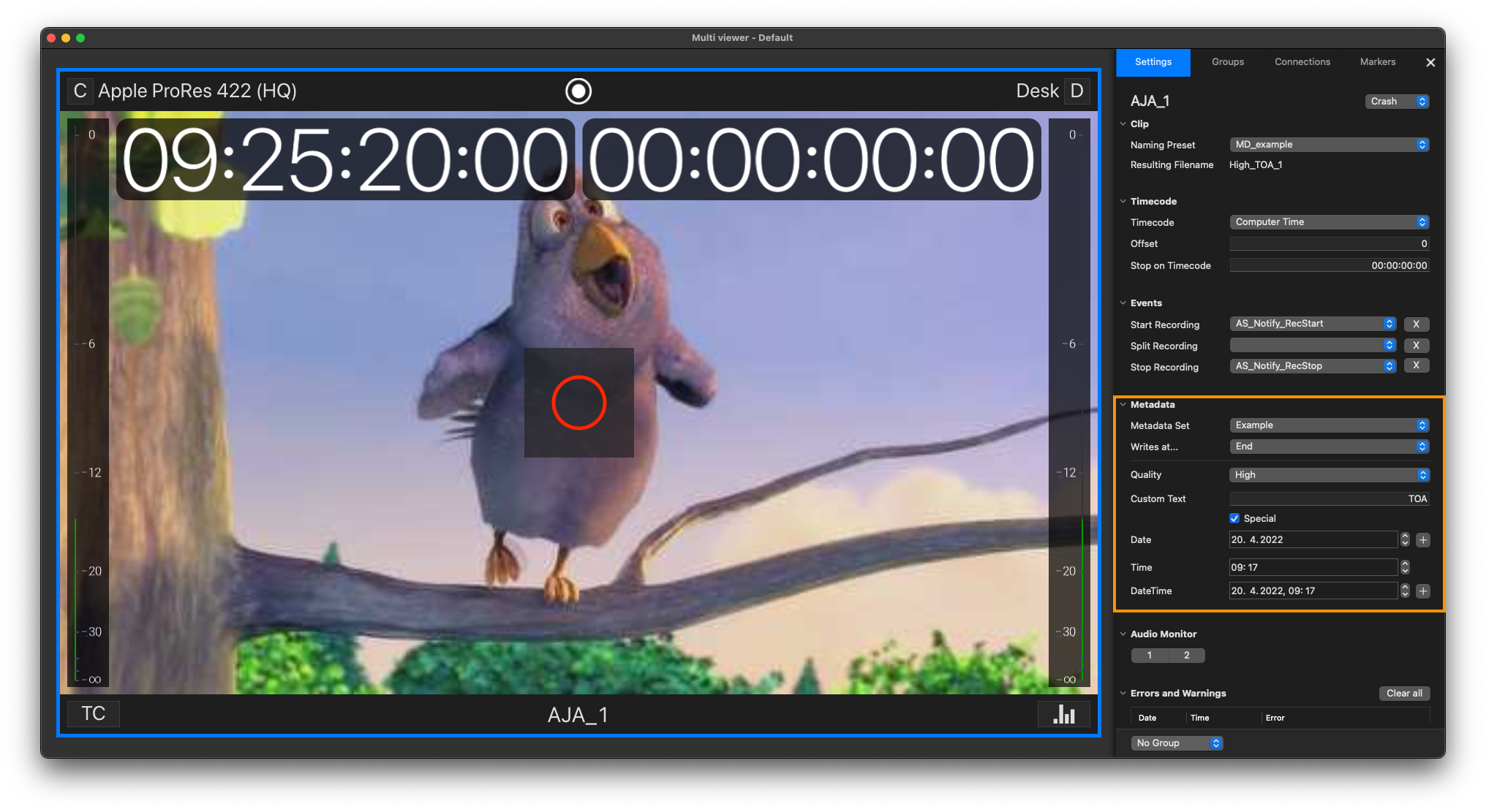Image resolution: width=1486 pixels, height=812 pixels.
Task: Click the Date input field 20. 4. 2022
Action: pos(1313,540)
